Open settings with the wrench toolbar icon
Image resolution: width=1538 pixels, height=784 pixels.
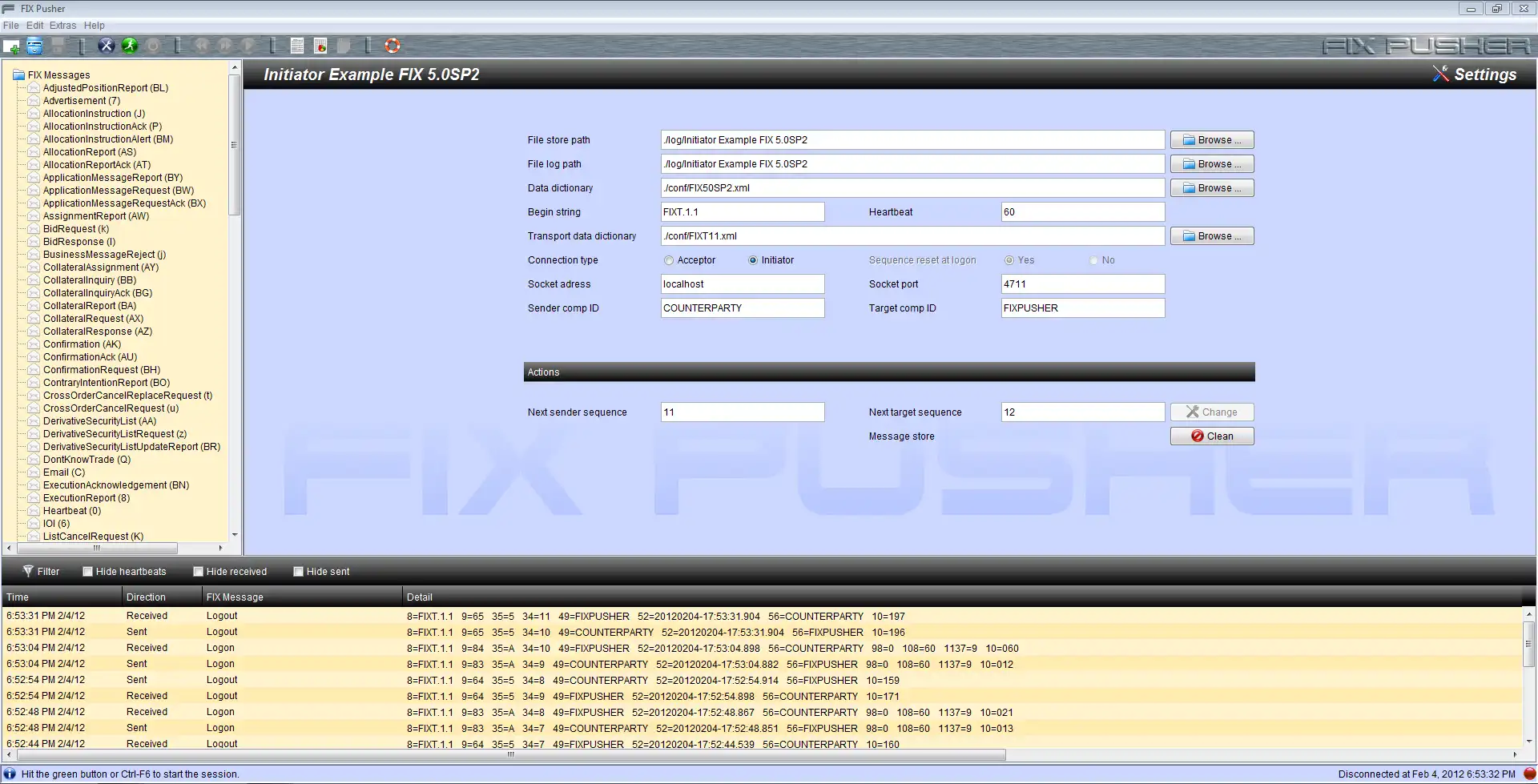(106, 46)
